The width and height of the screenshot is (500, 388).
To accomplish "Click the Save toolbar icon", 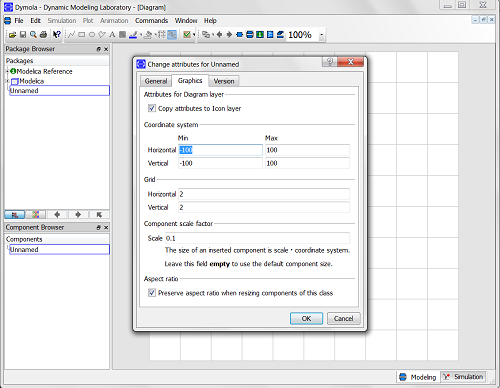I will [x=23, y=35].
